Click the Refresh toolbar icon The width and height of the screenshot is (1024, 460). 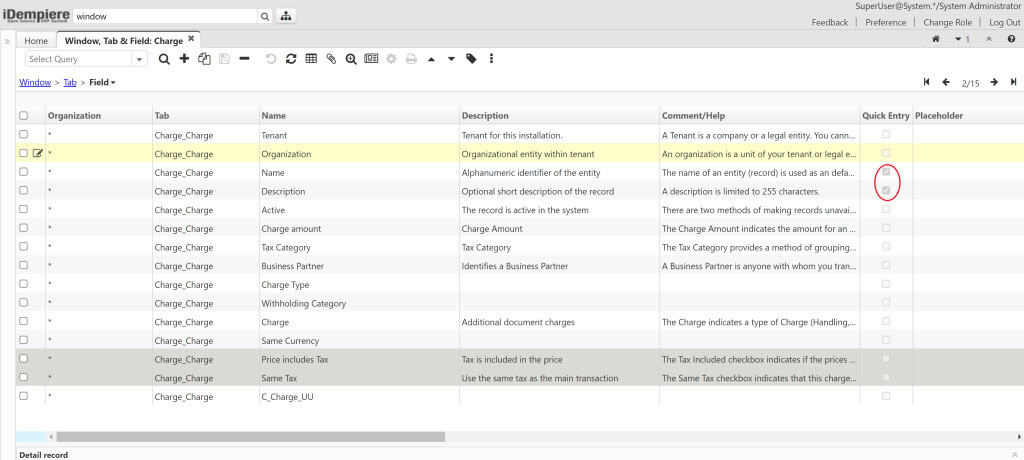tap(291, 59)
